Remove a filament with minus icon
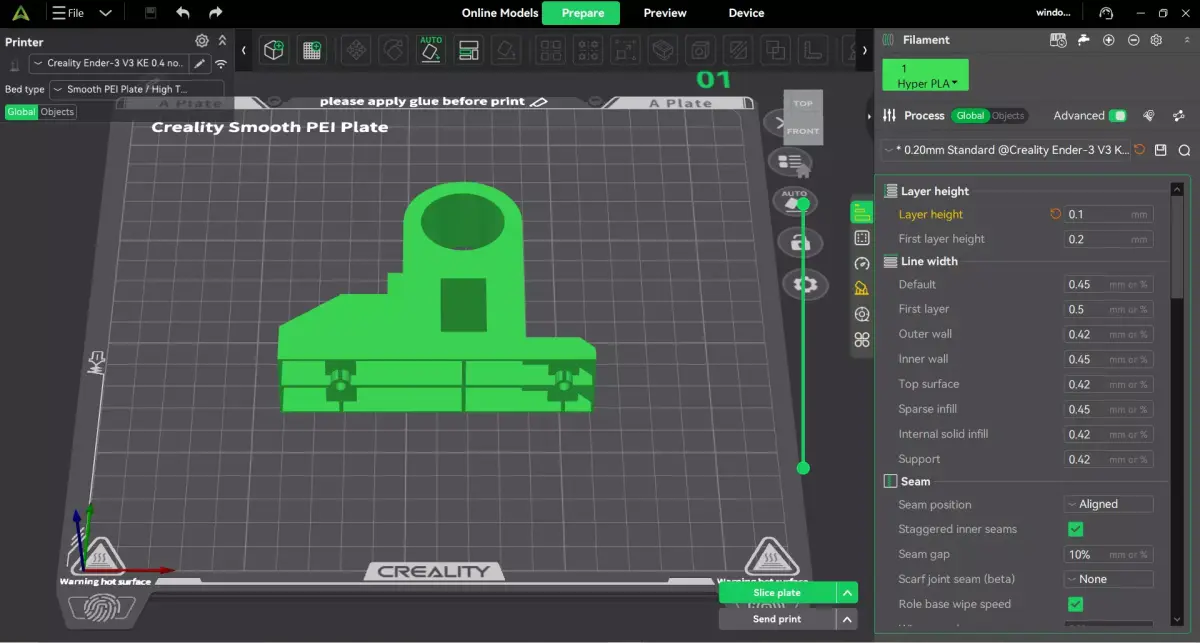The height and width of the screenshot is (643, 1200). pyautogui.click(x=1133, y=40)
